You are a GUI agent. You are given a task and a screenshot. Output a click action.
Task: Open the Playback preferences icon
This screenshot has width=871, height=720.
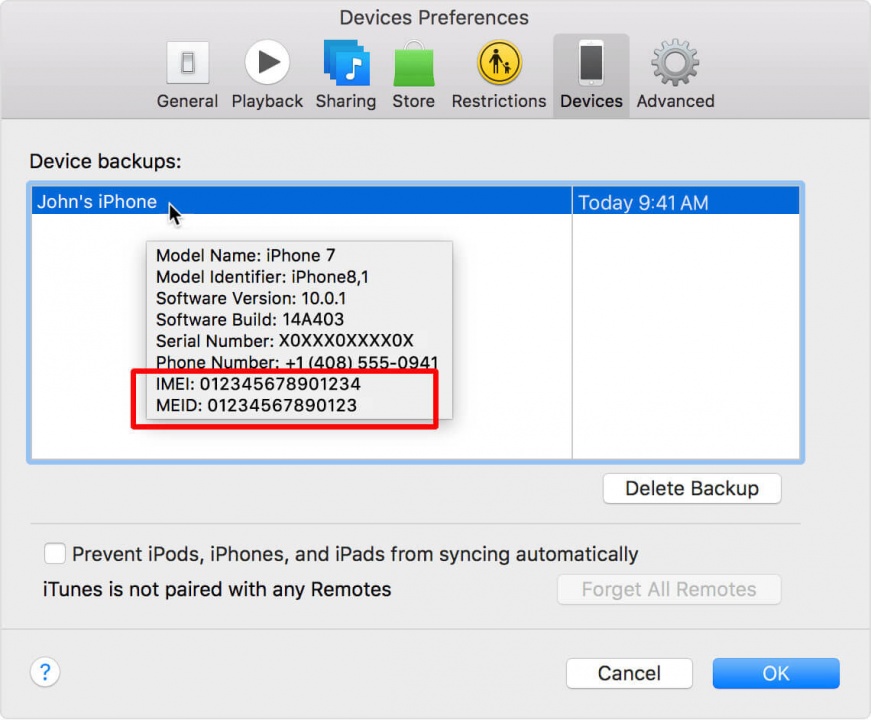click(x=267, y=62)
